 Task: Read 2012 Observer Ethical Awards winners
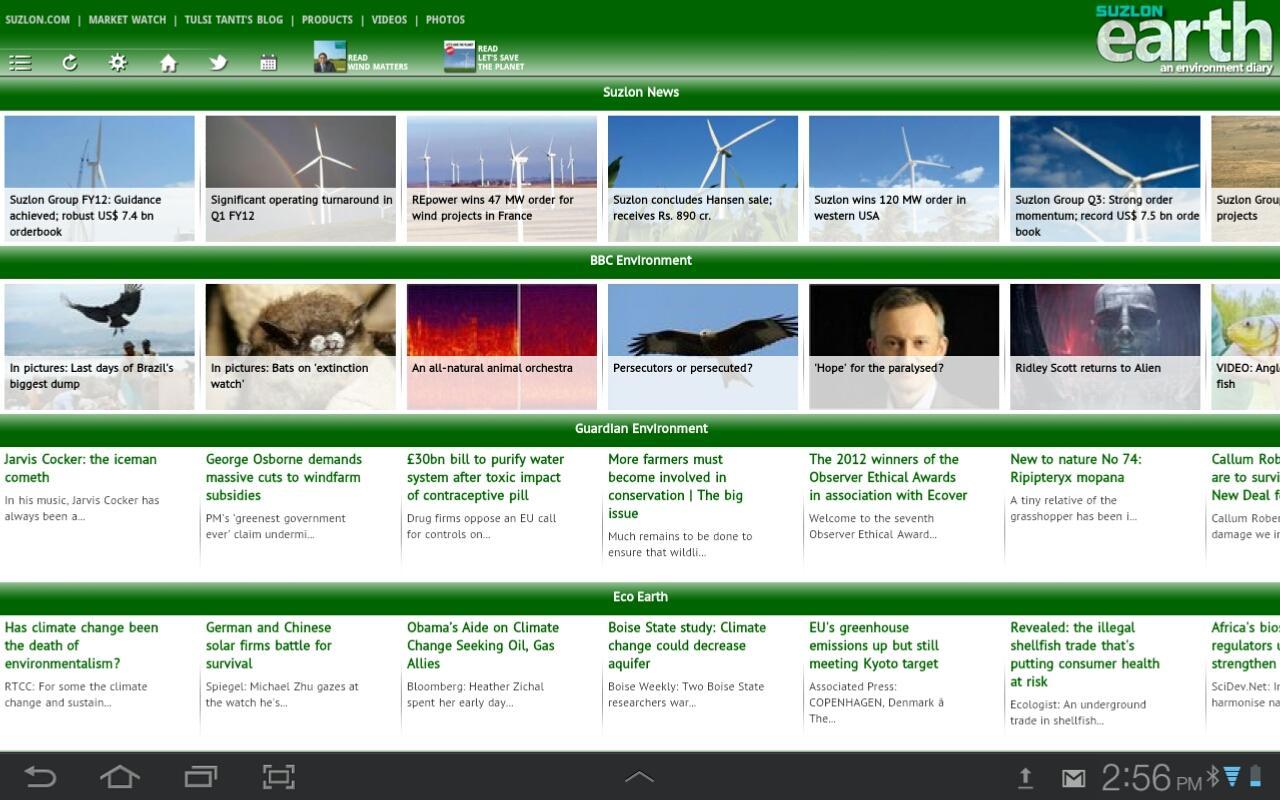(x=888, y=477)
